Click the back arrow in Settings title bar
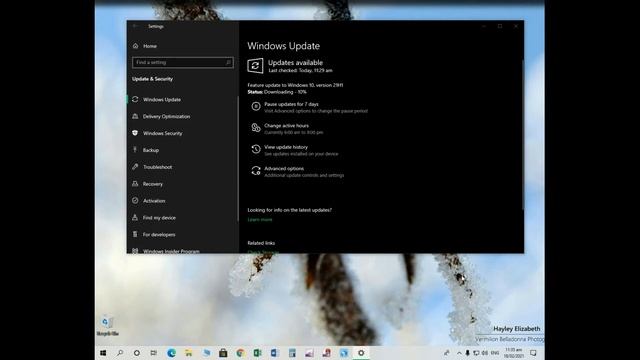Screen dimensions: 640x360 [135, 26]
